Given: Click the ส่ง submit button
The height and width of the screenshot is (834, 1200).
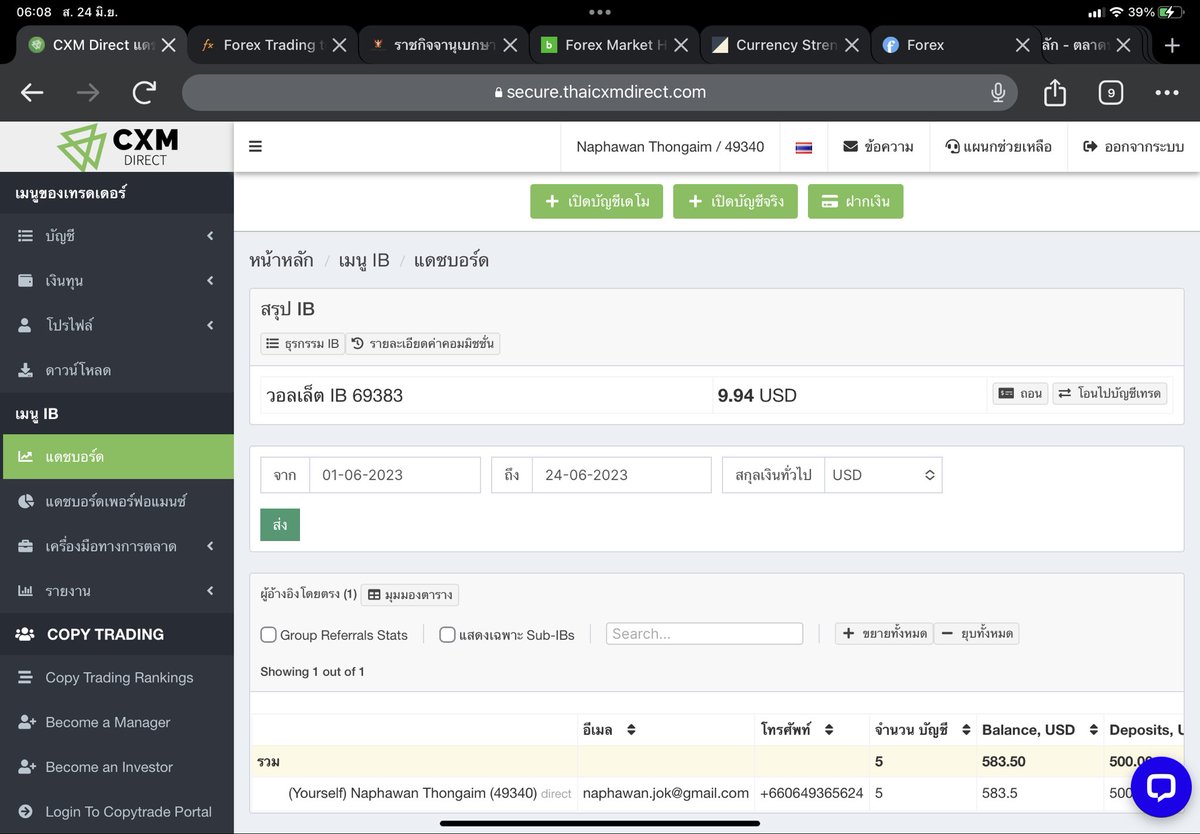Looking at the screenshot, I should [x=280, y=525].
